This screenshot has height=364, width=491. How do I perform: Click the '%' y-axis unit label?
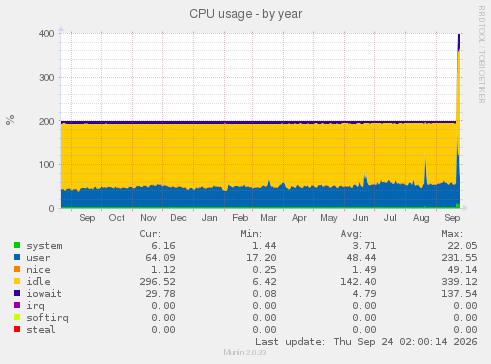point(10,120)
